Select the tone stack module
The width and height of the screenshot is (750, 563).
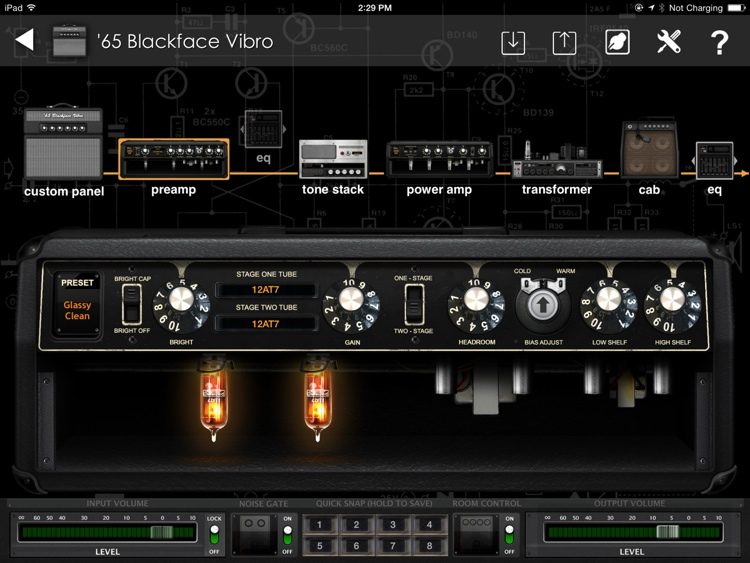click(x=333, y=158)
